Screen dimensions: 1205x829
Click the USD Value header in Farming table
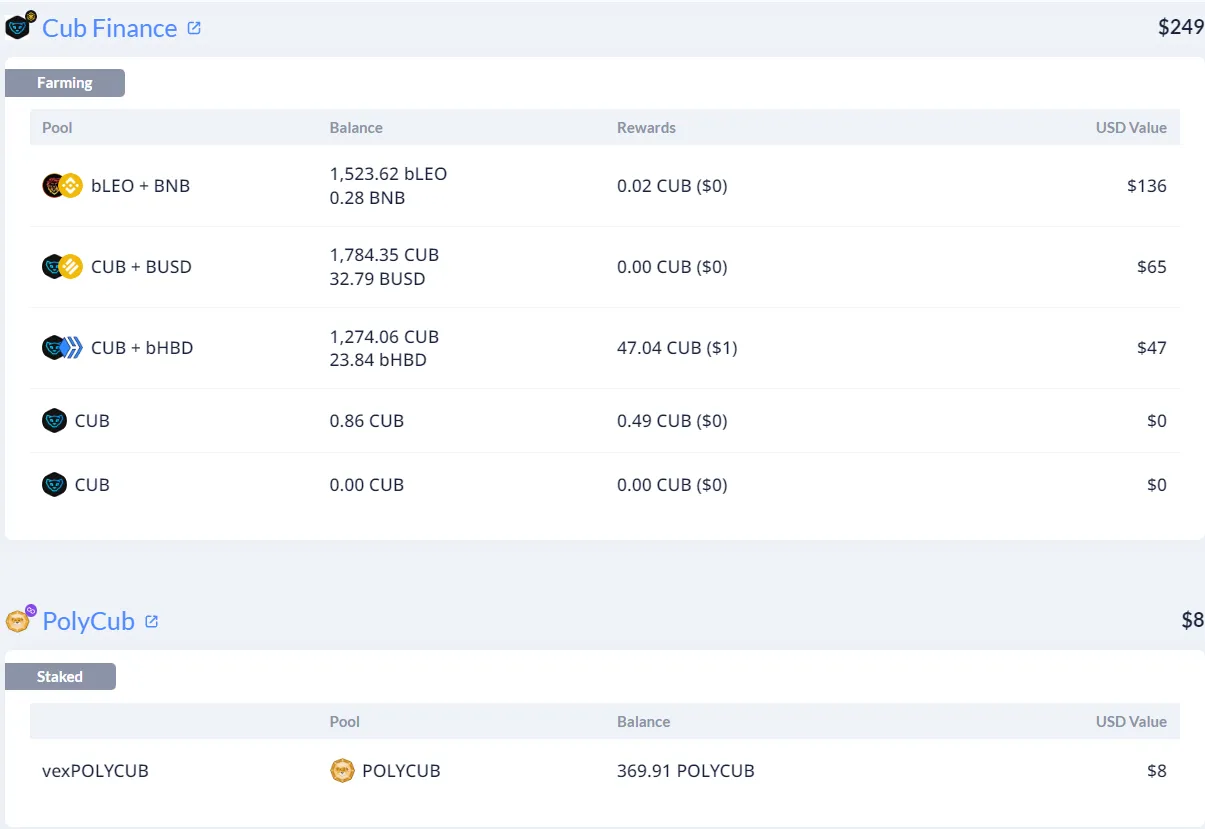[1131, 128]
